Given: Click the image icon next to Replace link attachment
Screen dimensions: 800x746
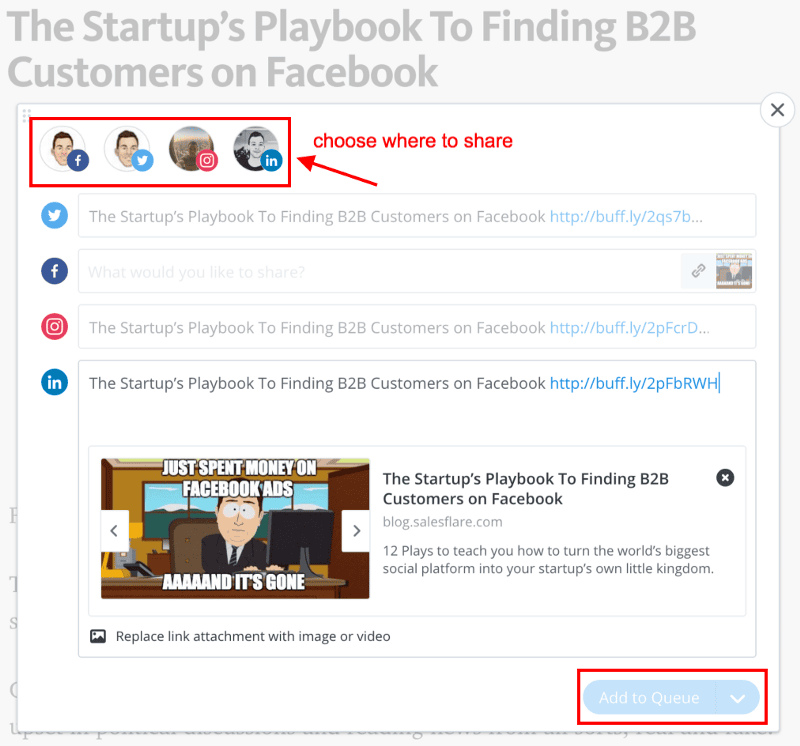Looking at the screenshot, I should (98, 636).
